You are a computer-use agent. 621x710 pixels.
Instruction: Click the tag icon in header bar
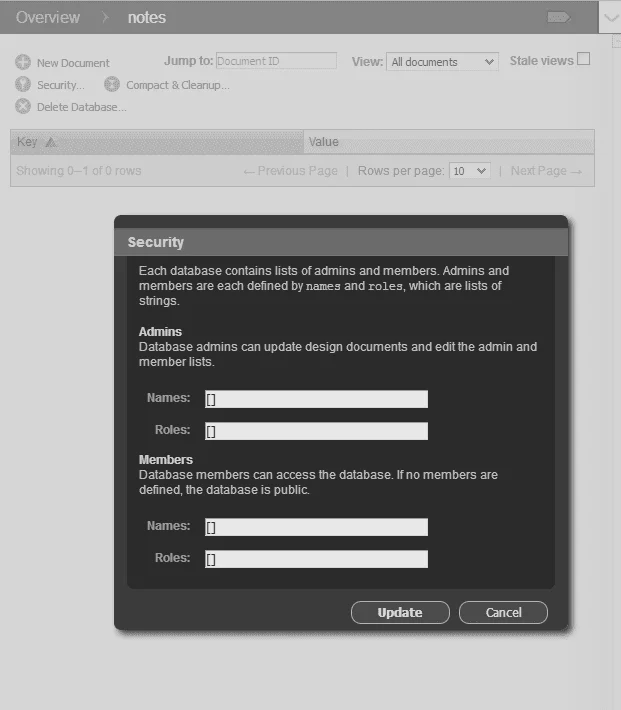pyautogui.click(x=560, y=17)
